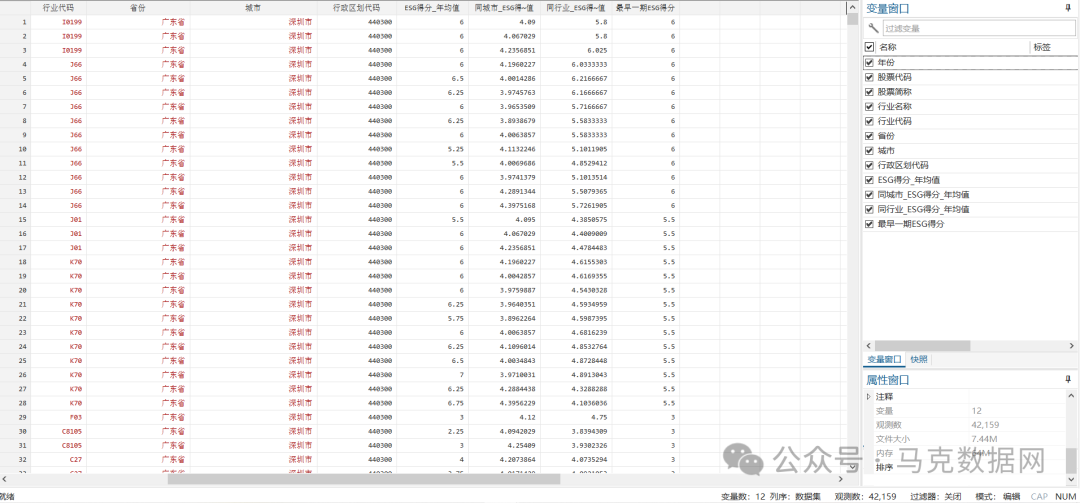This screenshot has width=1080, height=503.
Task: Click the 省份 column header
Action: (x=137, y=7)
